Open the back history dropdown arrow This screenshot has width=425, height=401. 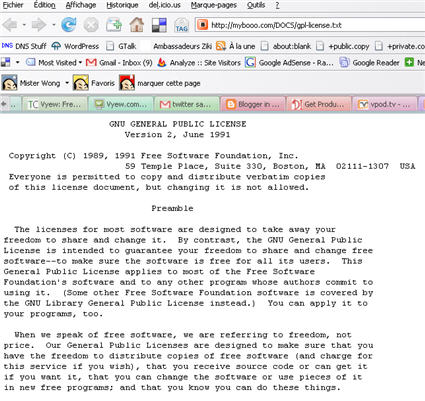pos(24,25)
